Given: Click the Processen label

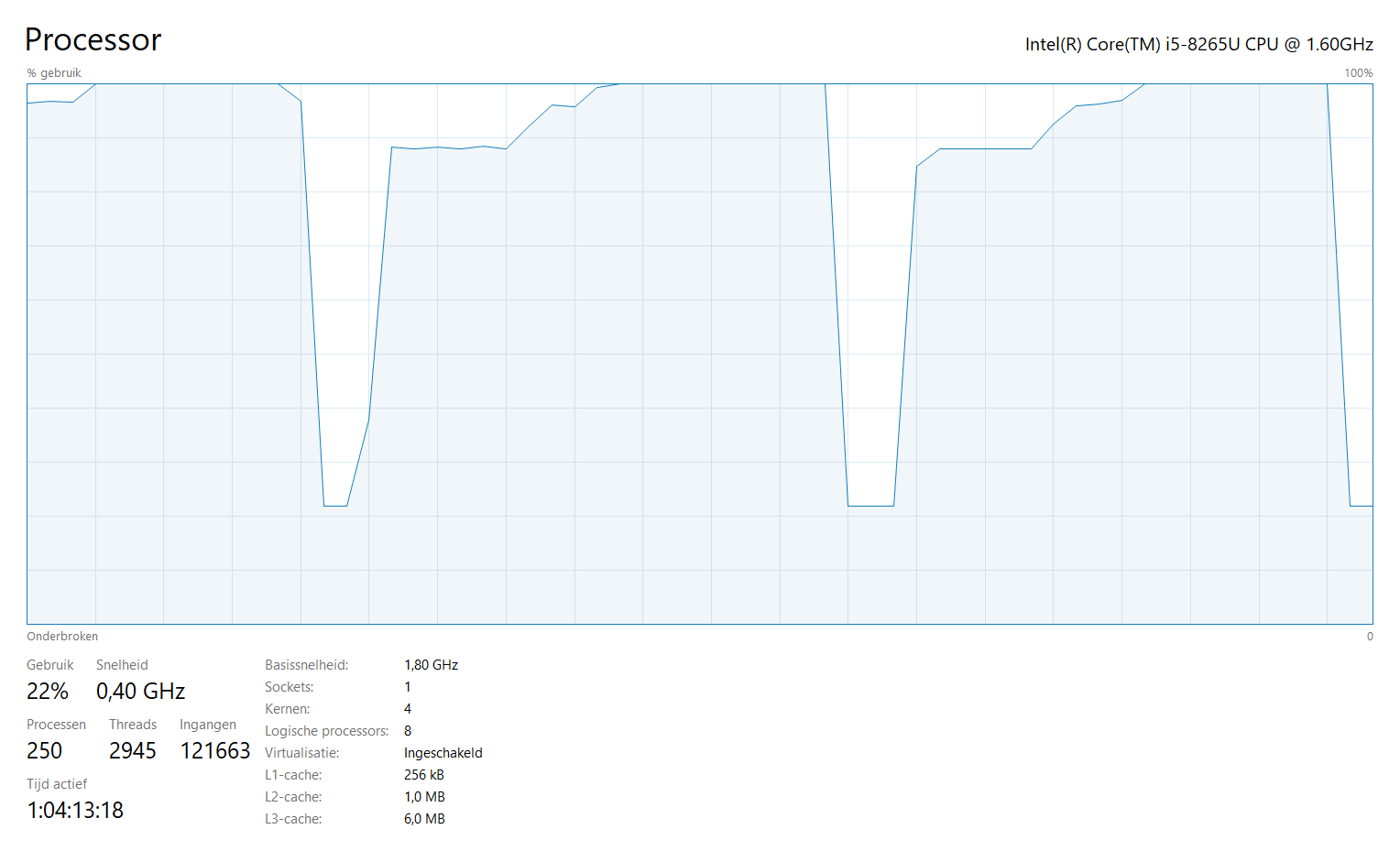Looking at the screenshot, I should coord(56,725).
